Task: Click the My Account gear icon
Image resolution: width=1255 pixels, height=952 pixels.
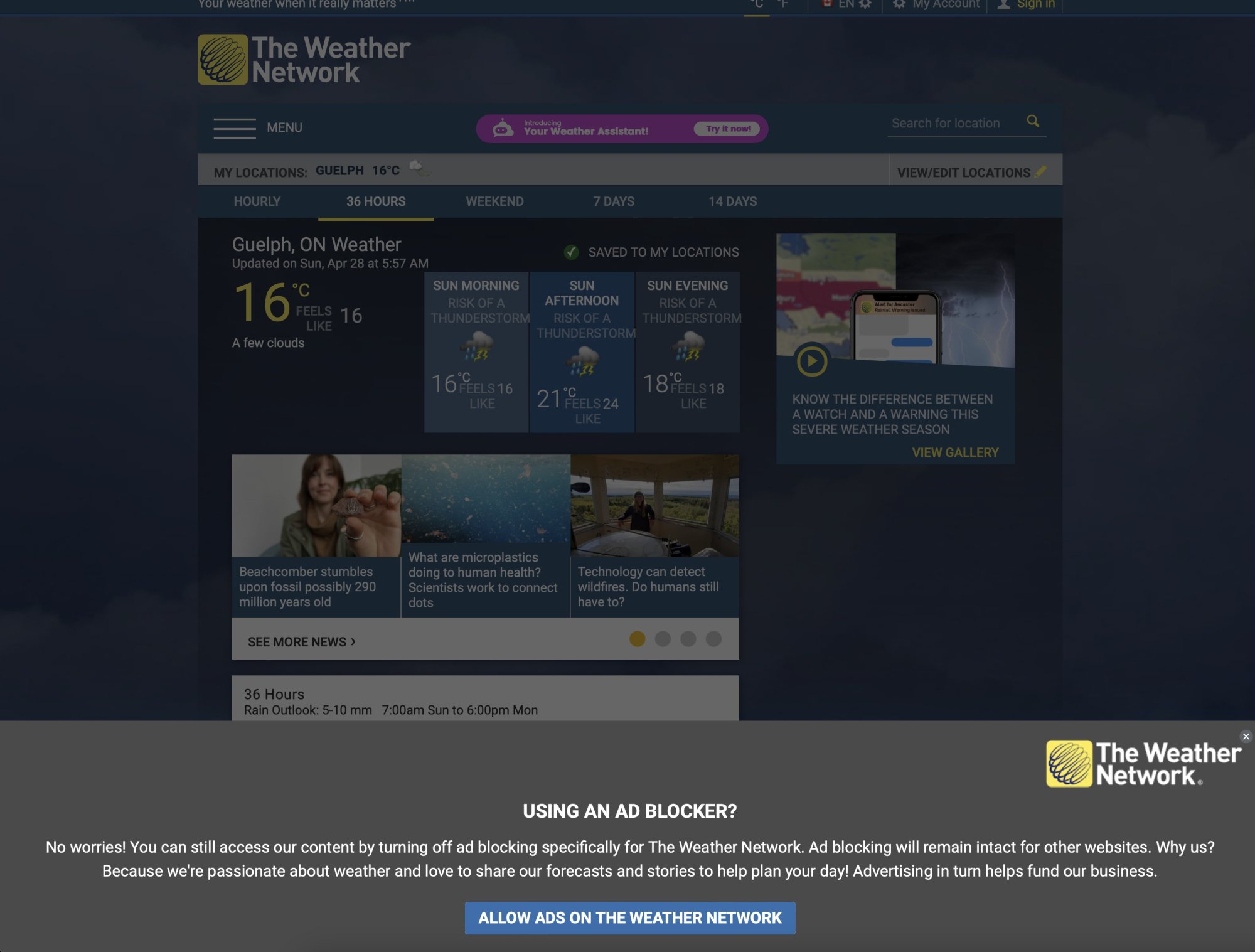Action: (x=899, y=4)
